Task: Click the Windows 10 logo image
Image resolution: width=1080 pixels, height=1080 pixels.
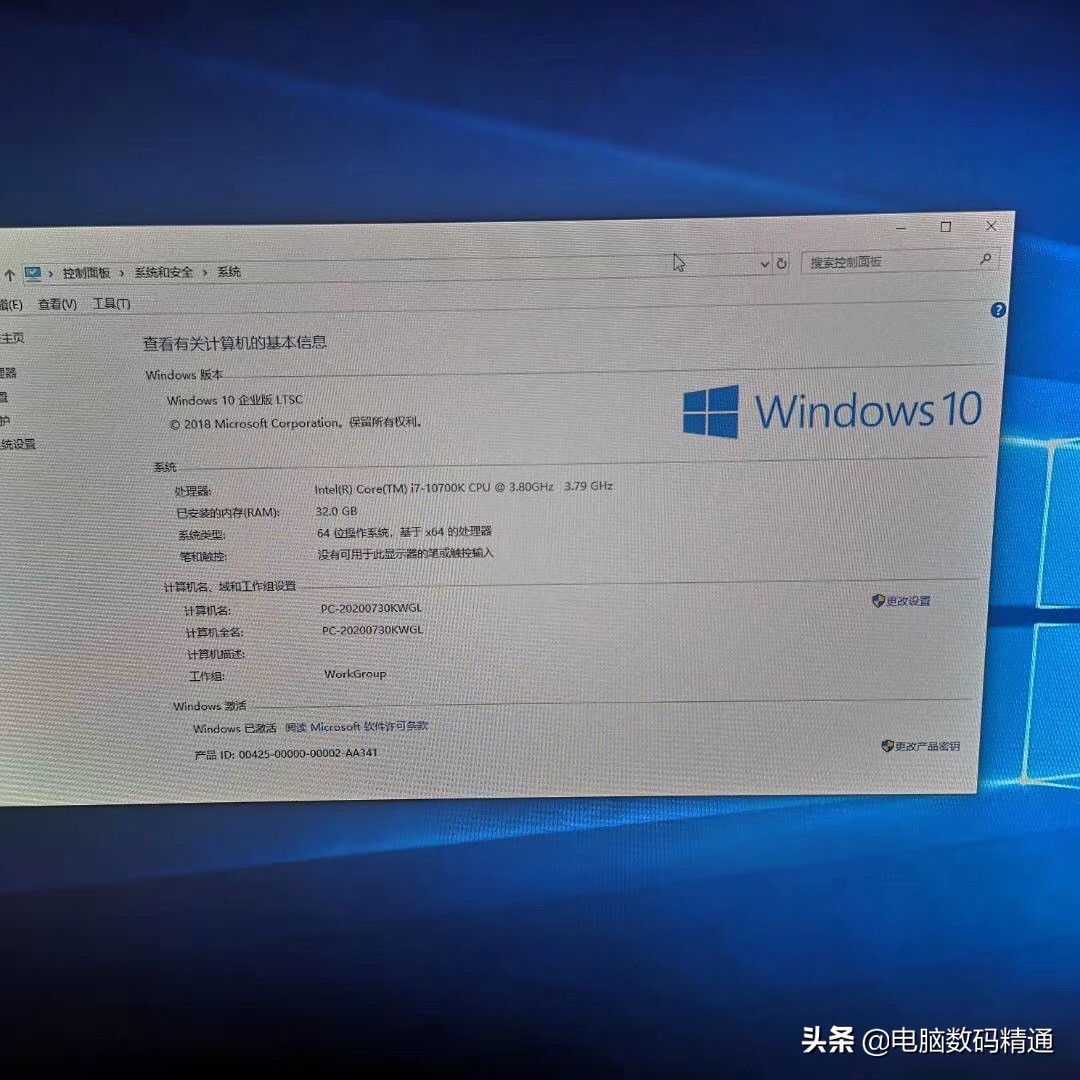Action: [x=832, y=411]
